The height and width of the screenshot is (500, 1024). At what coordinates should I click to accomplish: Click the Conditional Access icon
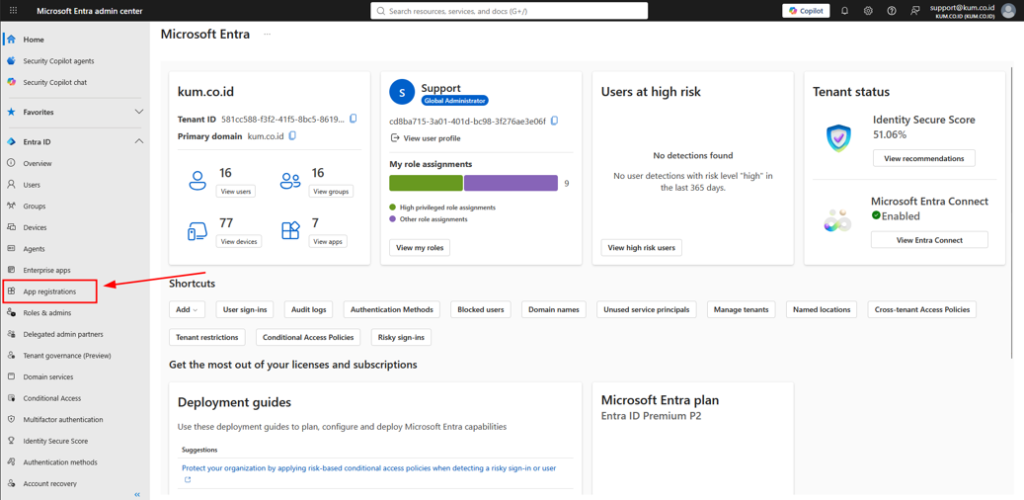click(11, 398)
